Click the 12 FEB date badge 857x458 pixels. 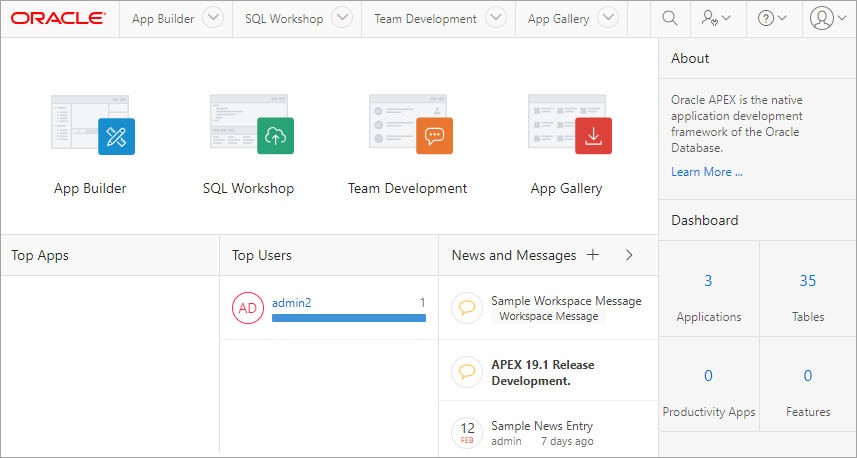(x=467, y=433)
